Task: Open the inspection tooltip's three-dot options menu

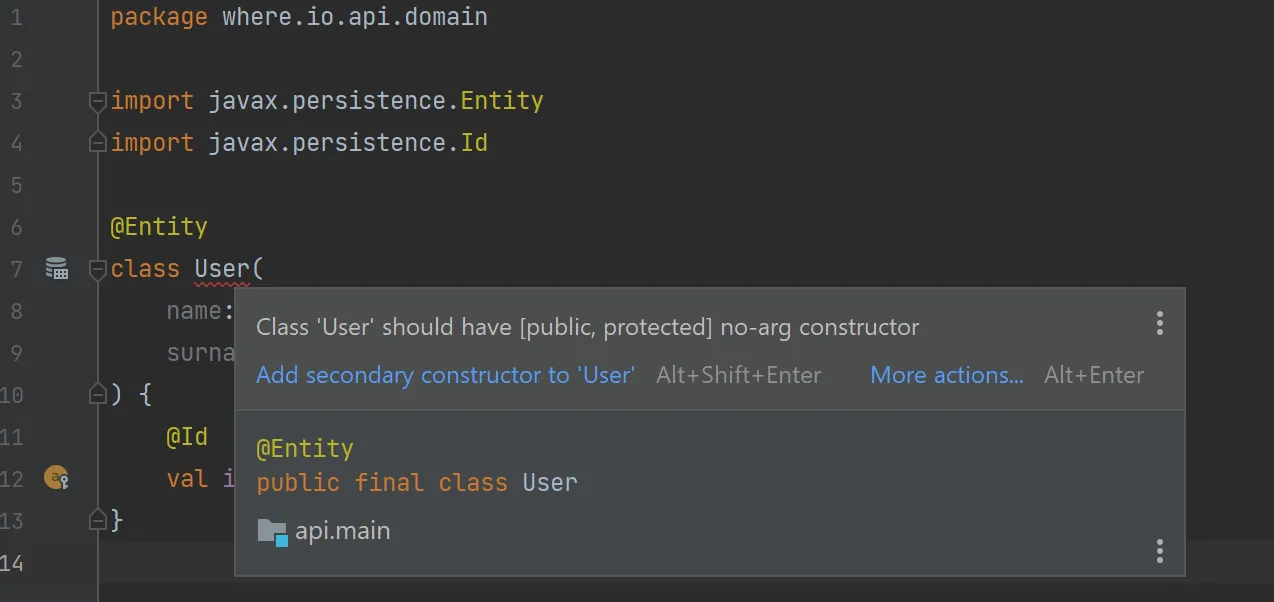Action: point(1160,322)
